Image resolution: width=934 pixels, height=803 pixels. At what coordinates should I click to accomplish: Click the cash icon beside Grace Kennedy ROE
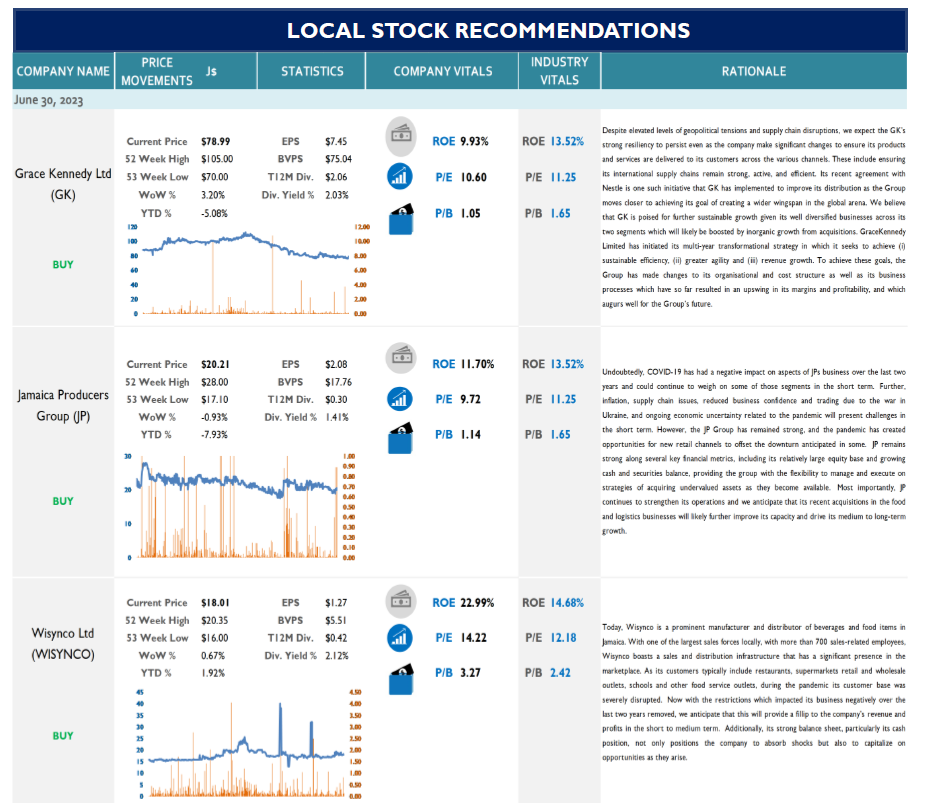point(401,136)
